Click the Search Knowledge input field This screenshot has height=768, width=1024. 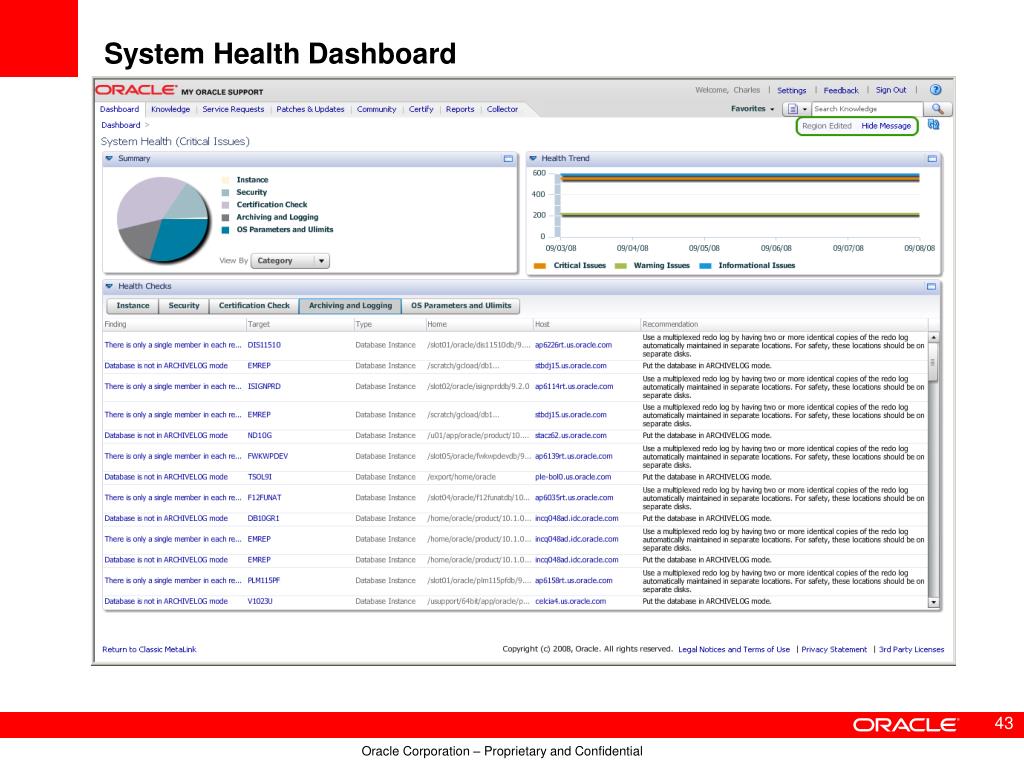[867, 109]
